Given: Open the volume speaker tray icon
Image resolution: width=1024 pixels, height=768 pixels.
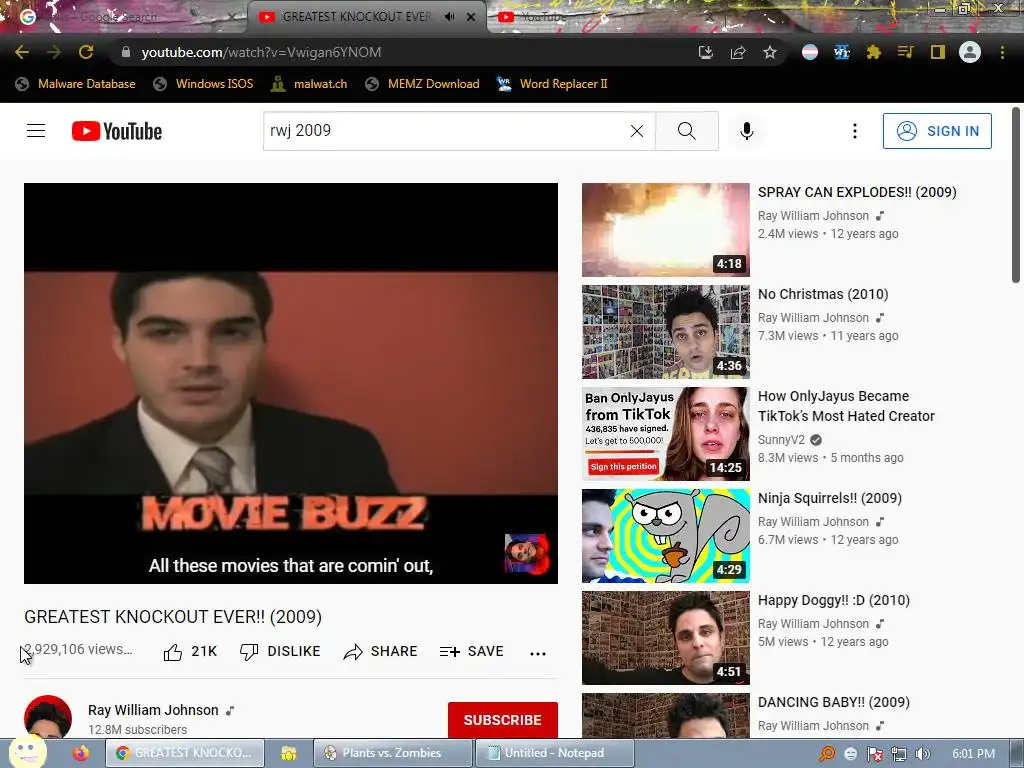Looking at the screenshot, I should [x=922, y=754].
